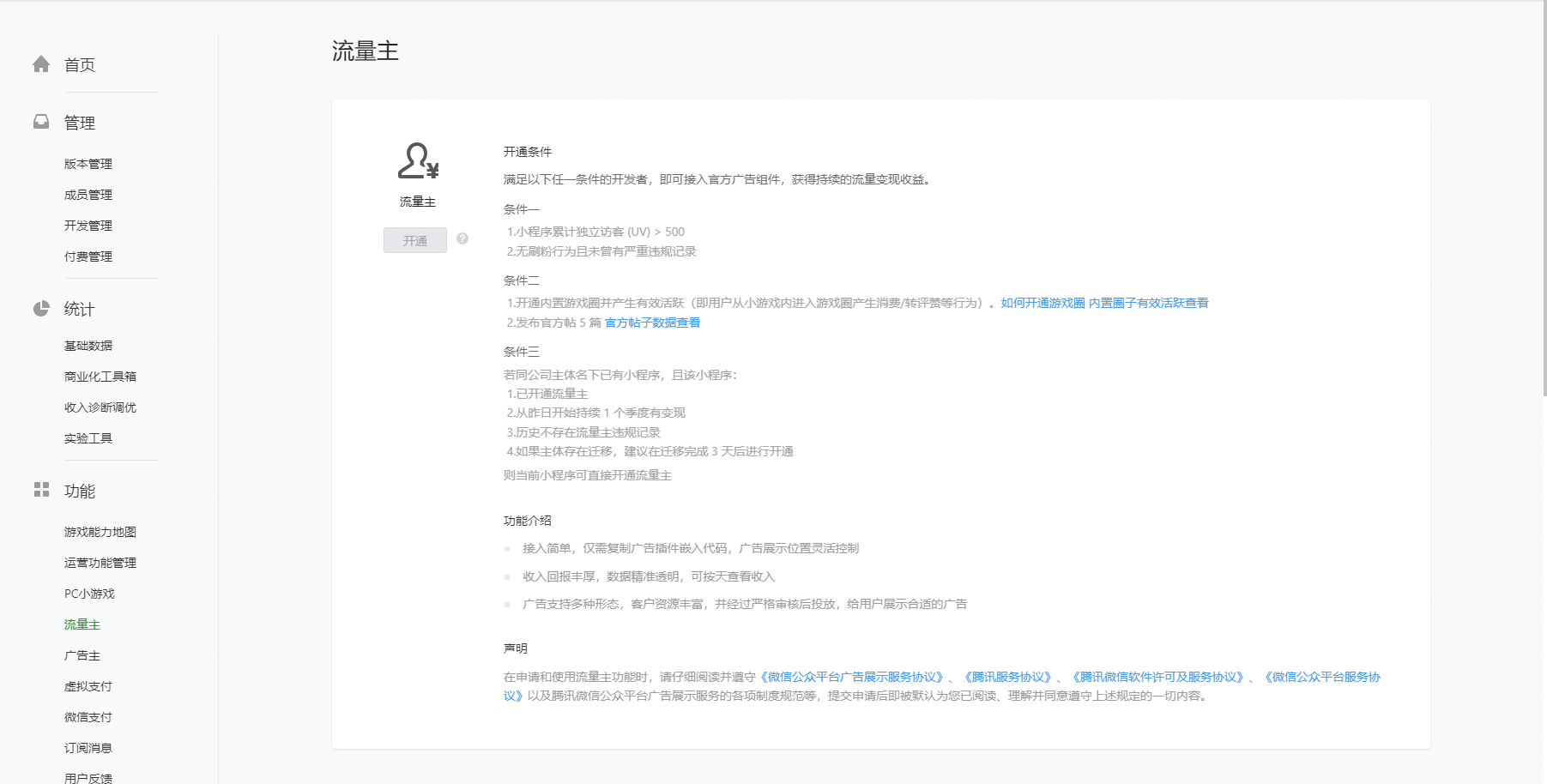Go to 版本管理 in the sidebar
Image resolution: width=1547 pixels, height=784 pixels.
coord(88,164)
